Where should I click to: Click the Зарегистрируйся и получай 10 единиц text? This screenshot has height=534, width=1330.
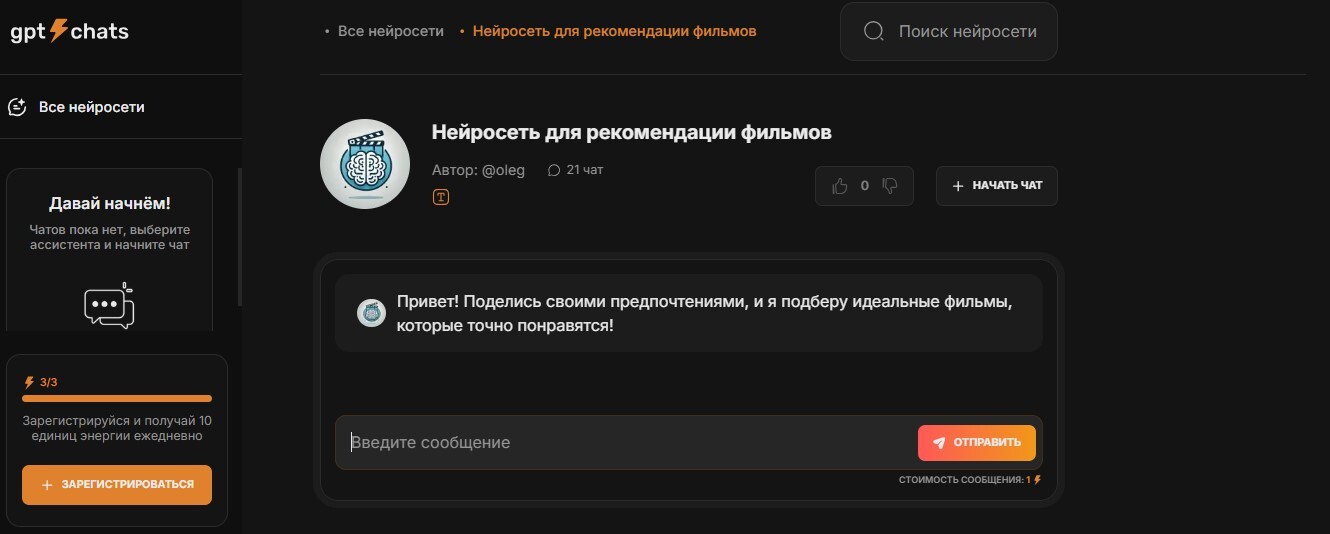click(117, 428)
